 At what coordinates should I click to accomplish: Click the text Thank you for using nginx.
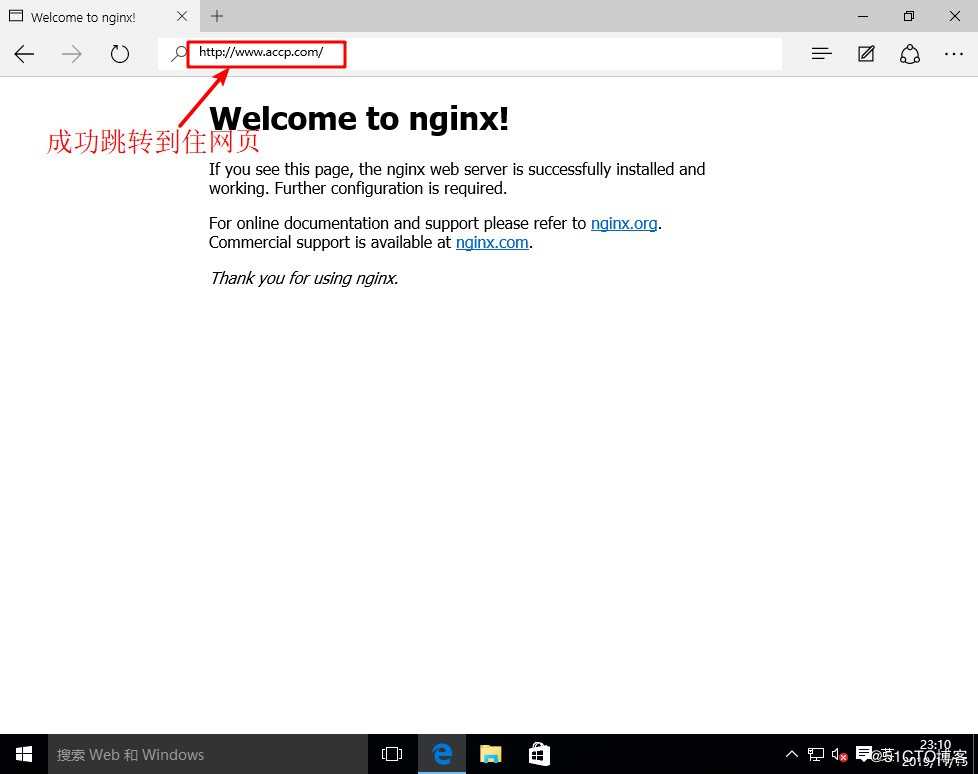click(x=304, y=278)
